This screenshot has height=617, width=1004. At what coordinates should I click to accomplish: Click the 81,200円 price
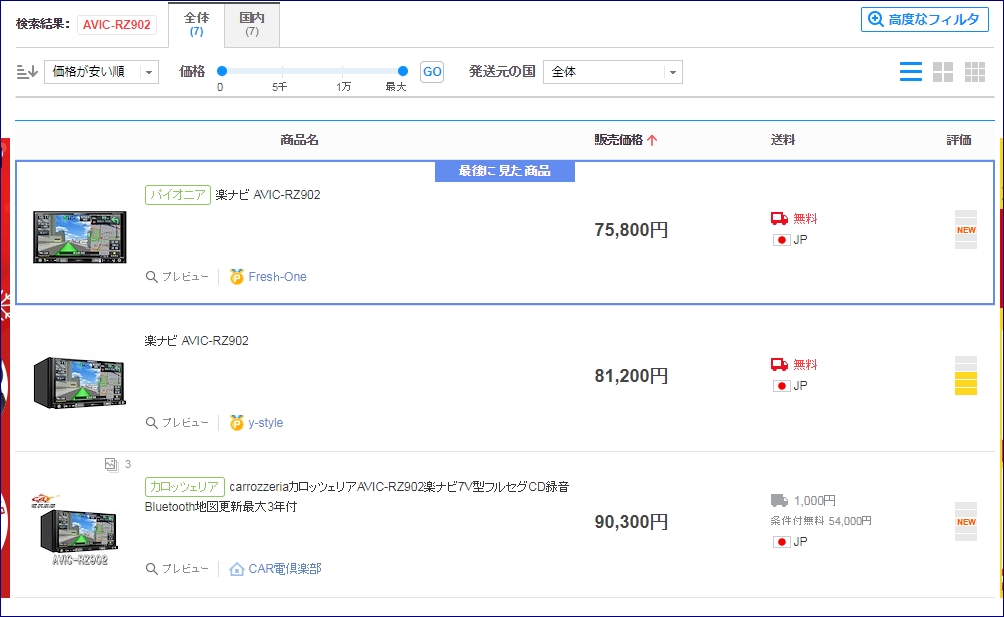pyautogui.click(x=631, y=376)
